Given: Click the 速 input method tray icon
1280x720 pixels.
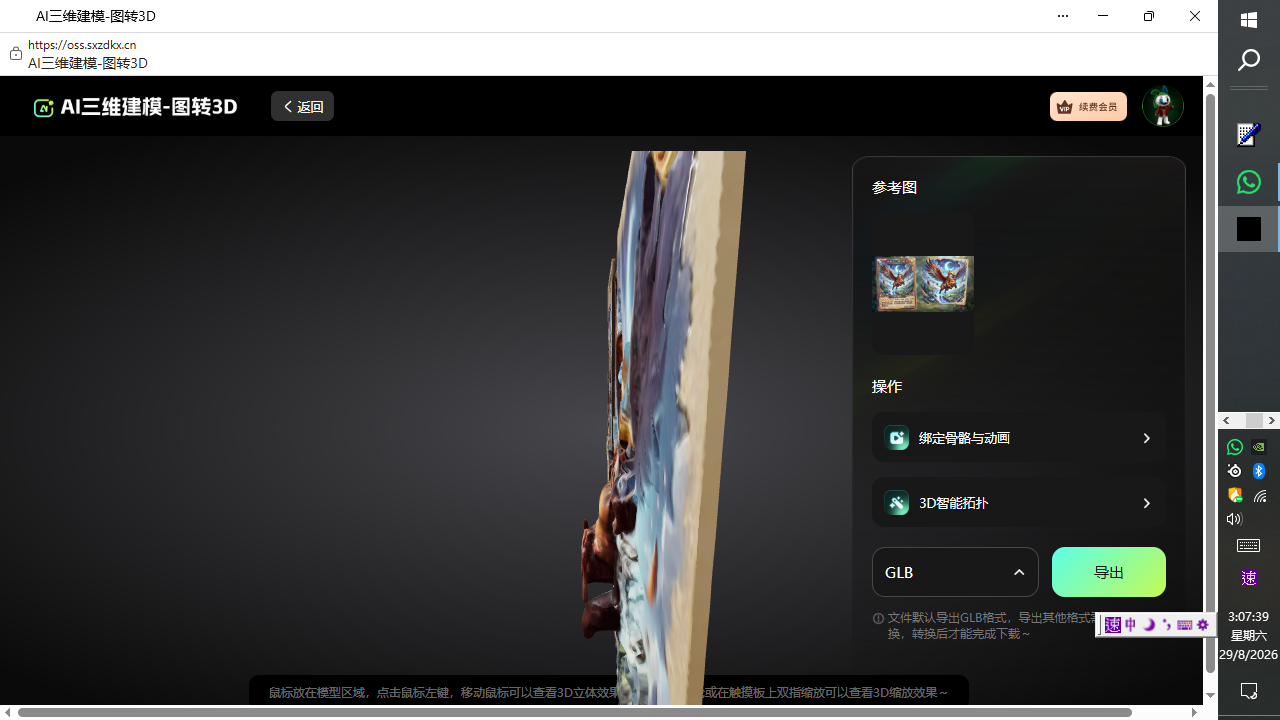Looking at the screenshot, I should [x=1249, y=578].
